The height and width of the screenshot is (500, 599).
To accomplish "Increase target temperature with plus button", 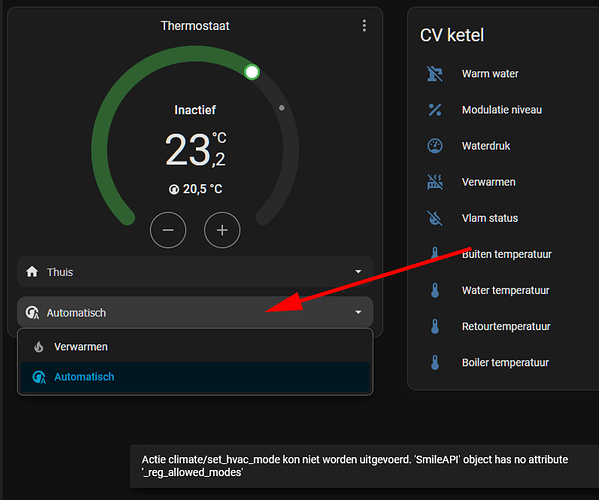I will pos(222,230).
